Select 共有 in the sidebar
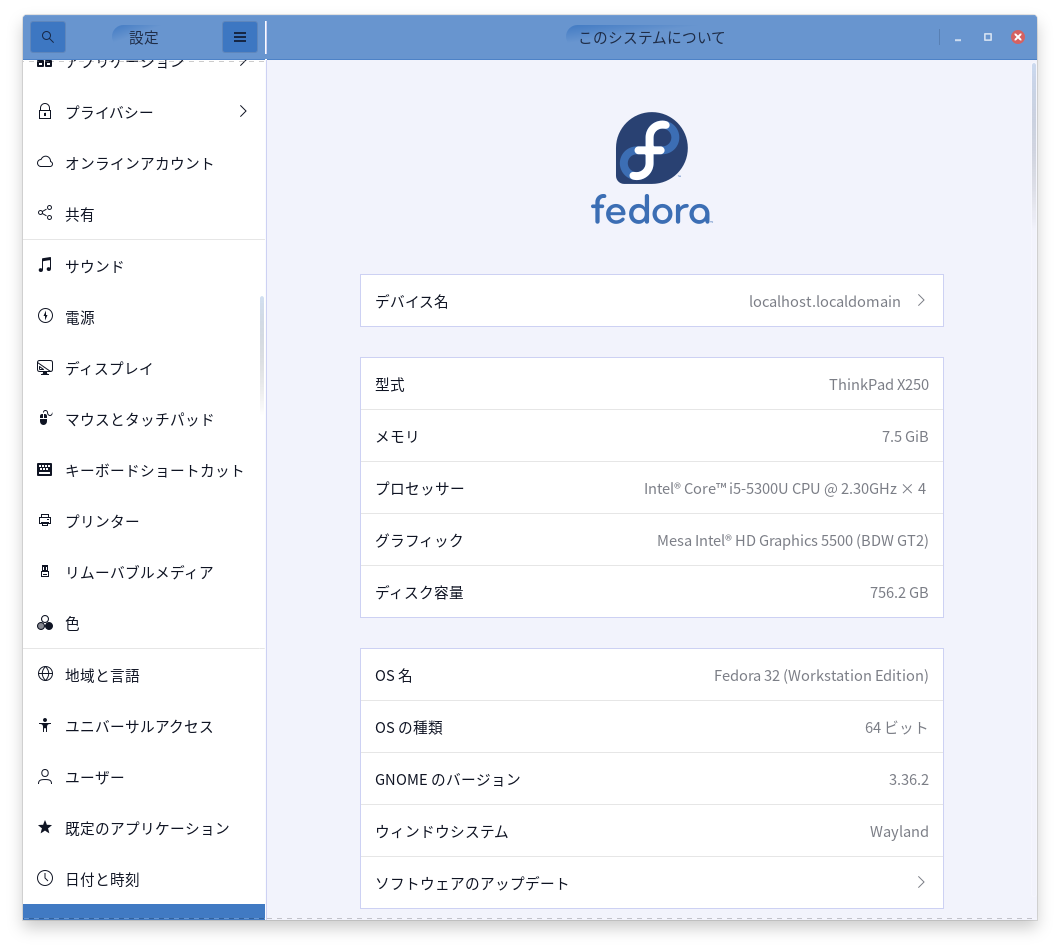Screen dimensions: 1060x951 pyautogui.click(x=144, y=214)
